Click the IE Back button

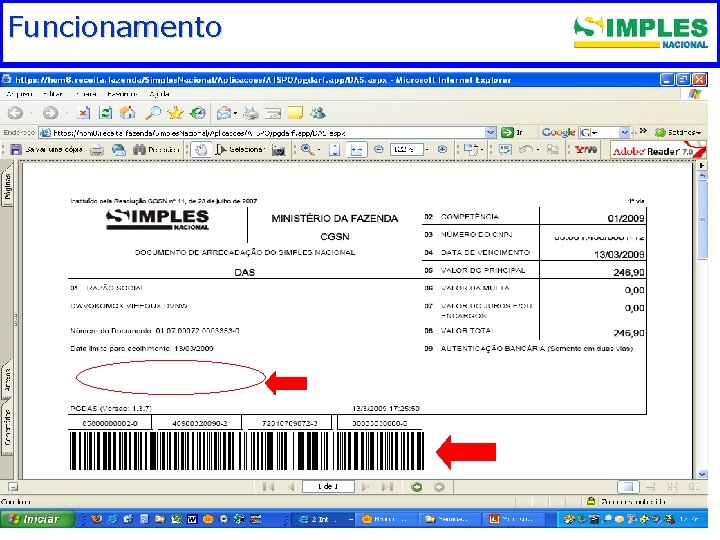click(16, 112)
